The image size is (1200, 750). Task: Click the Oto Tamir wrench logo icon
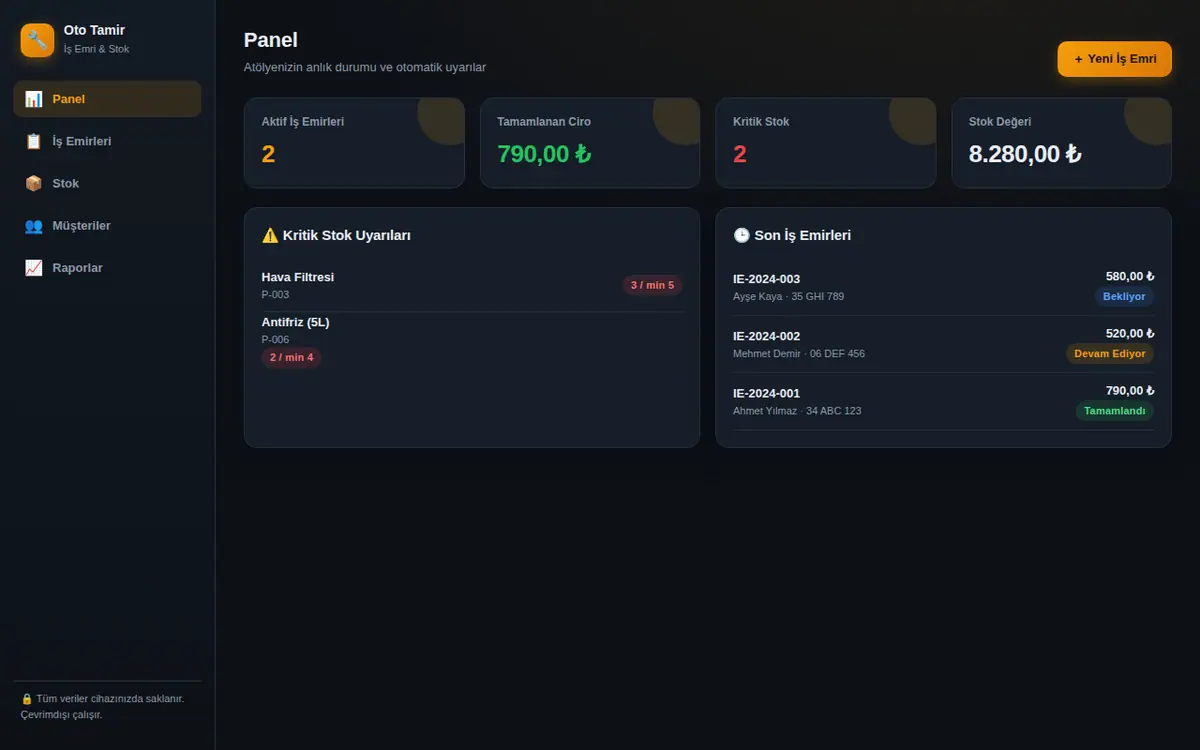click(x=37, y=40)
